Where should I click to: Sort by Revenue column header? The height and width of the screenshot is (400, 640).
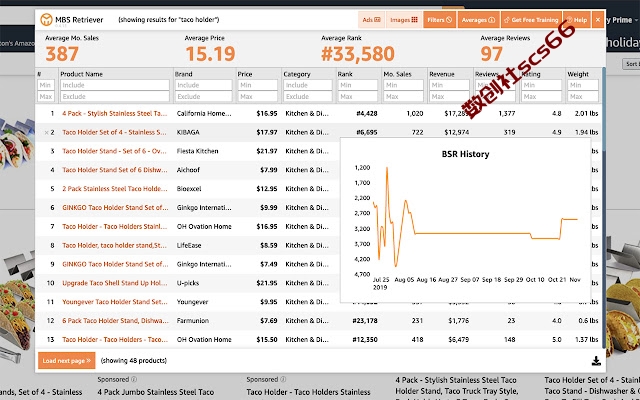[442, 74]
